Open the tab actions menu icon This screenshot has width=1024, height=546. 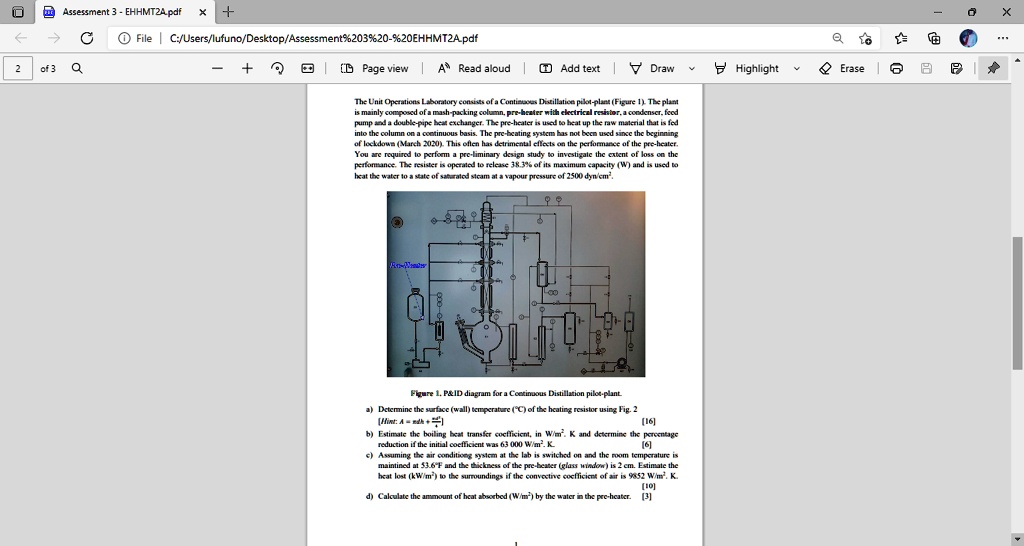18,12
